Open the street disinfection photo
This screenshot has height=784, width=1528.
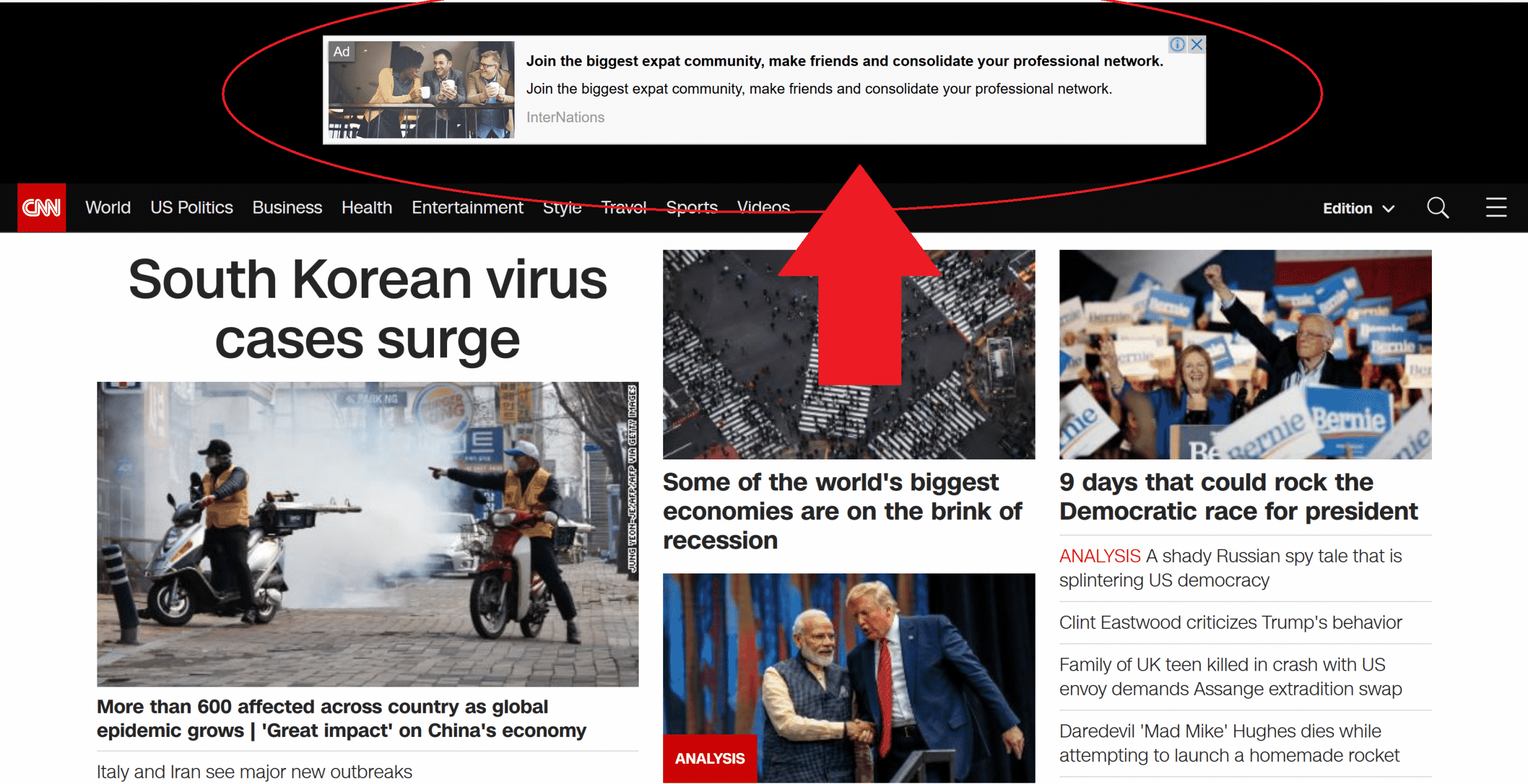coord(368,534)
